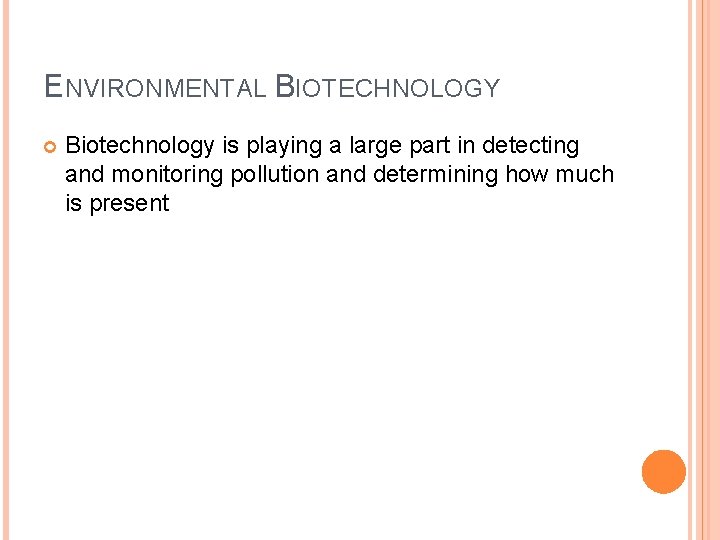720x540 pixels.
Task: Click the peach border strip on the left edge
Action: (x=8, y=270)
